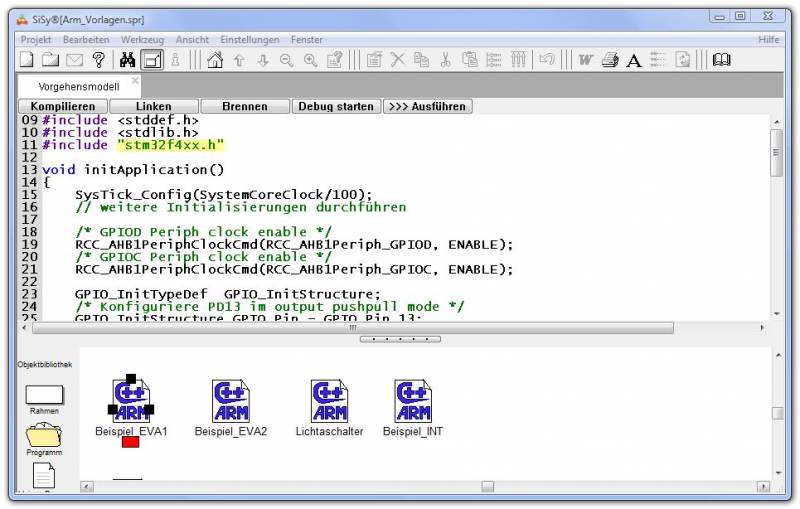Click the vertical align columns toolbar icon
Screen dimensions: 800x509
(x=518, y=60)
